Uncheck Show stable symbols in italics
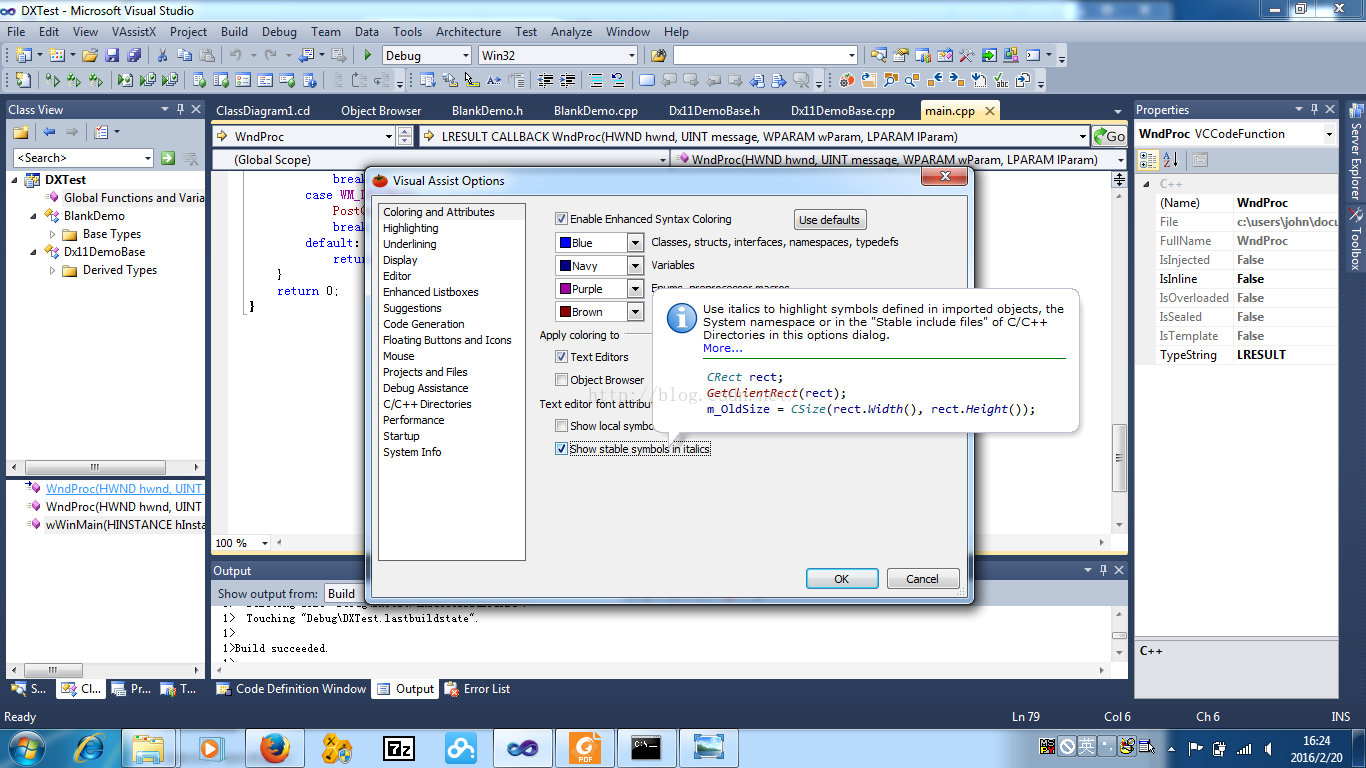1366x768 pixels. coord(561,449)
